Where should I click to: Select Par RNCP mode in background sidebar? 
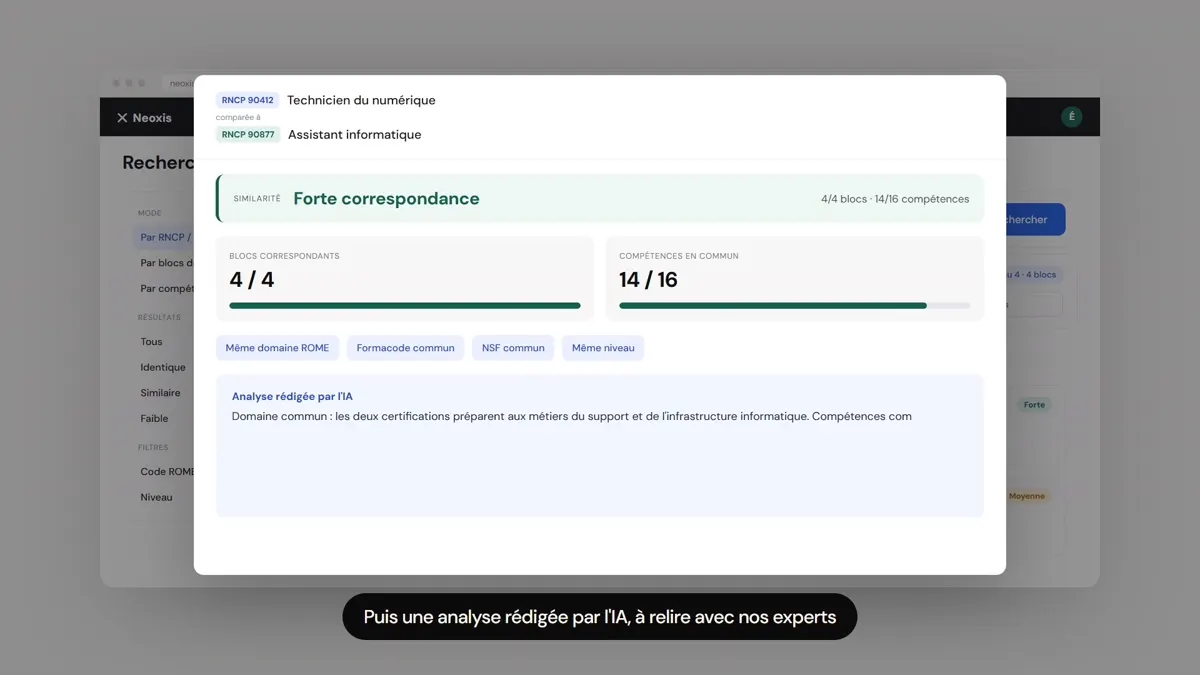[x=165, y=238]
